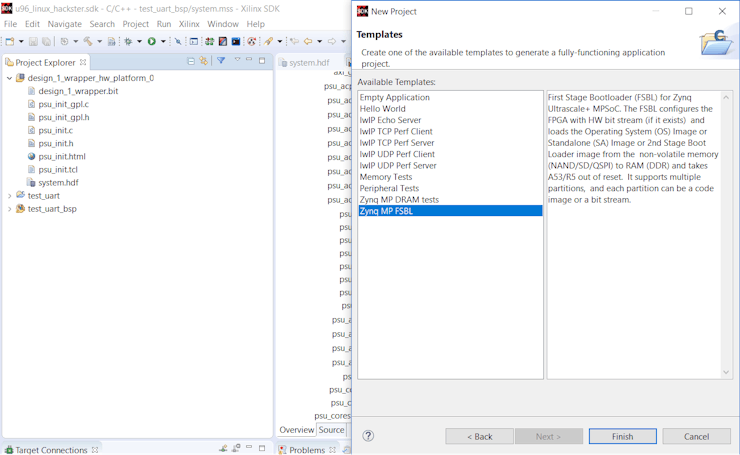Click the Save All toolbar icon
This screenshot has height=455, width=740.
(x=46, y=42)
